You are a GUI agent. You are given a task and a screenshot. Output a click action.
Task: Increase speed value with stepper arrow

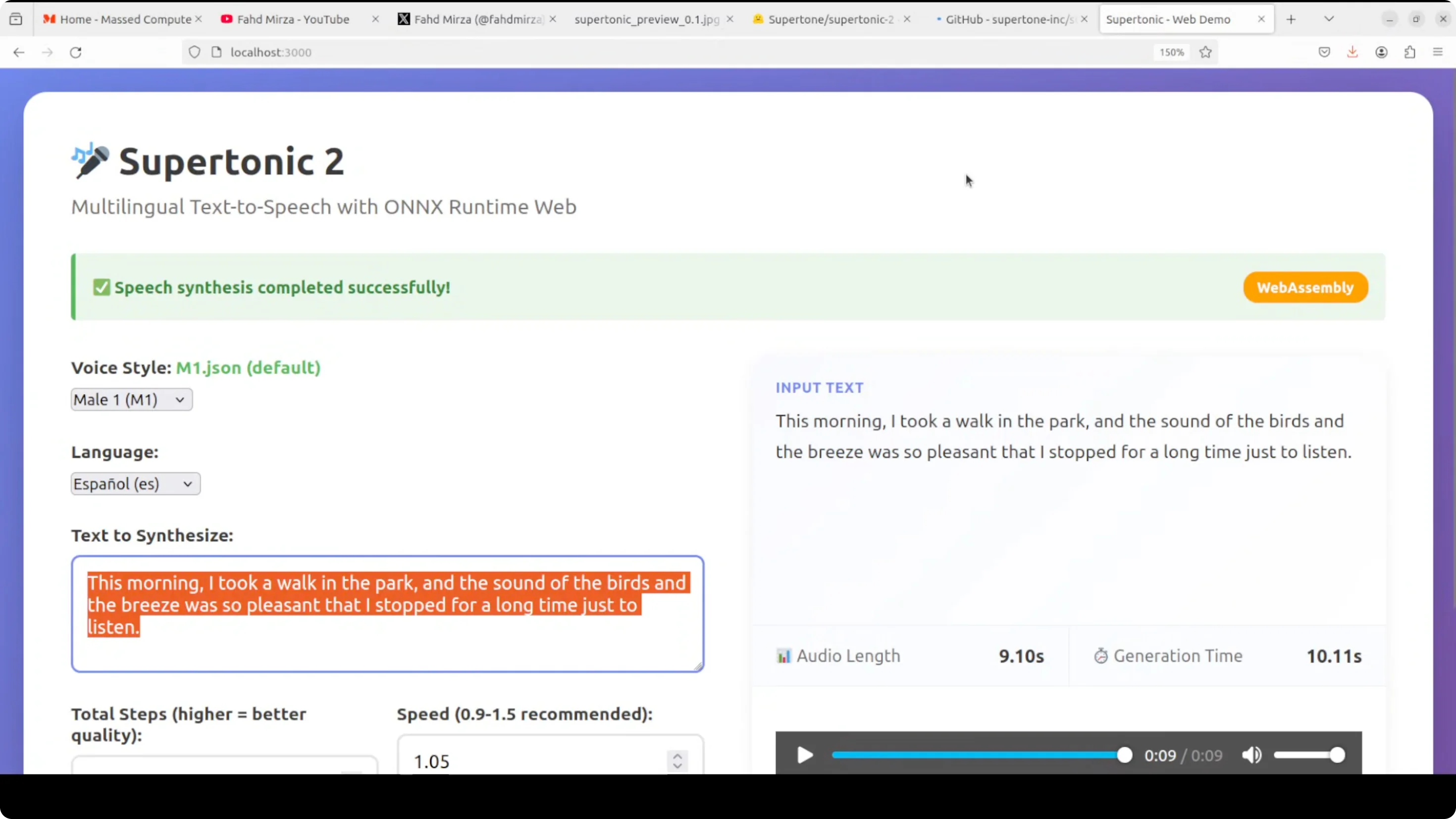(677, 756)
